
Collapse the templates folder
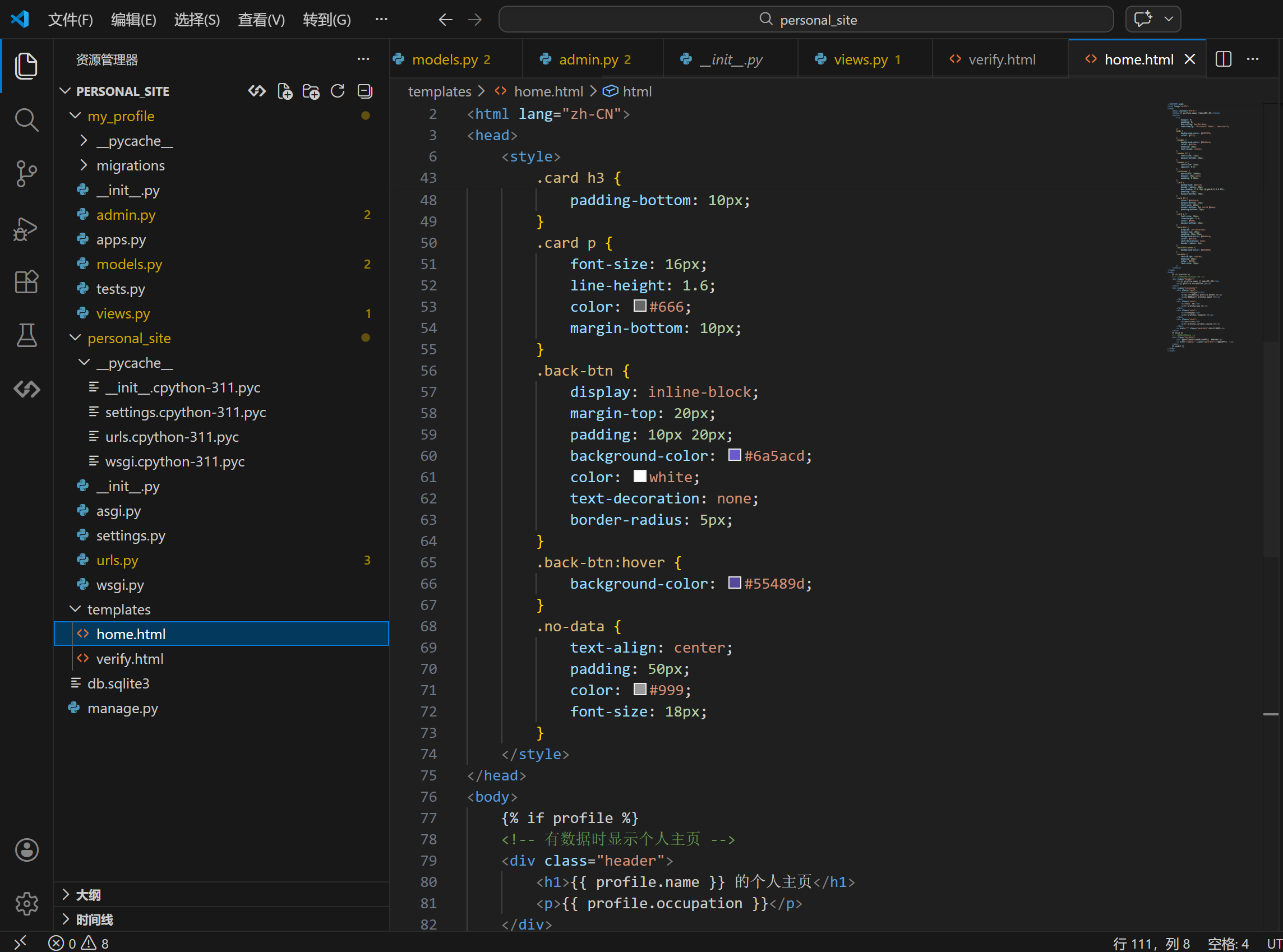(x=118, y=609)
